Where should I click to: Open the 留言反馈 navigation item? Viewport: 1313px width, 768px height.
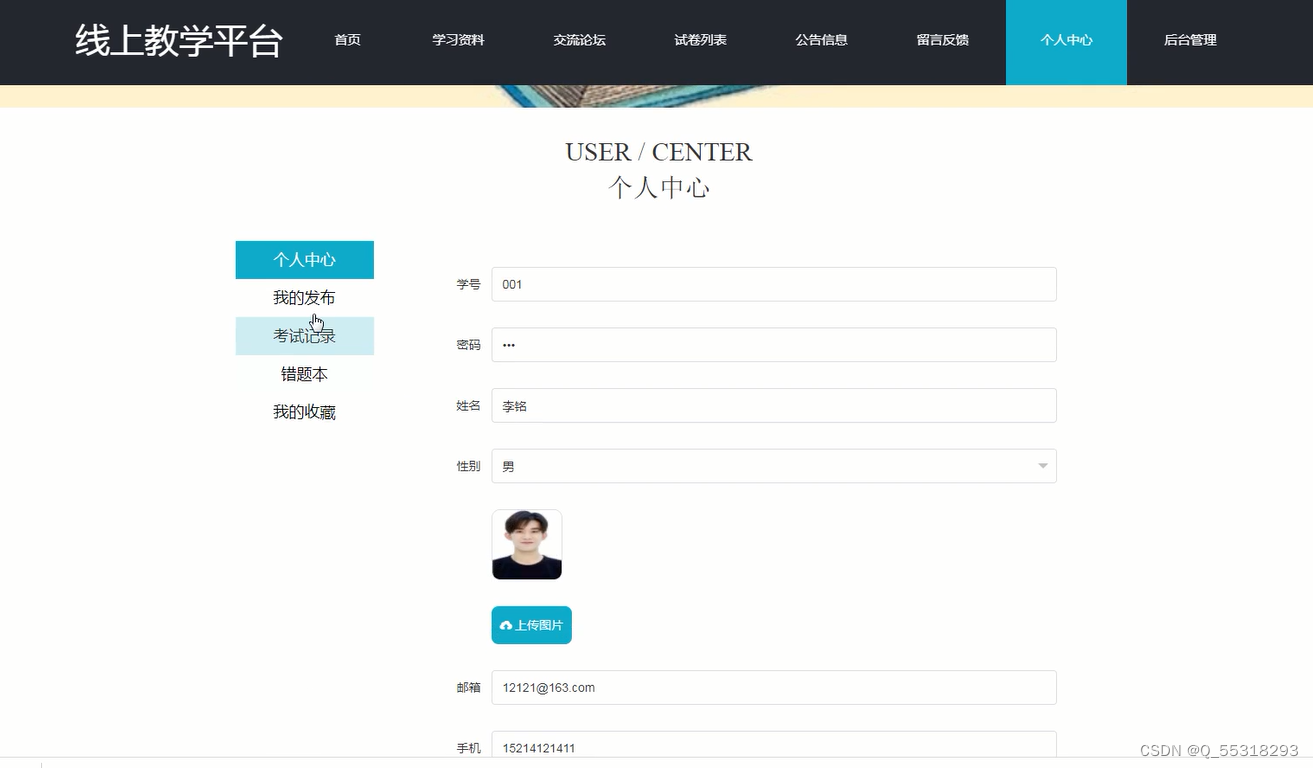pos(942,41)
